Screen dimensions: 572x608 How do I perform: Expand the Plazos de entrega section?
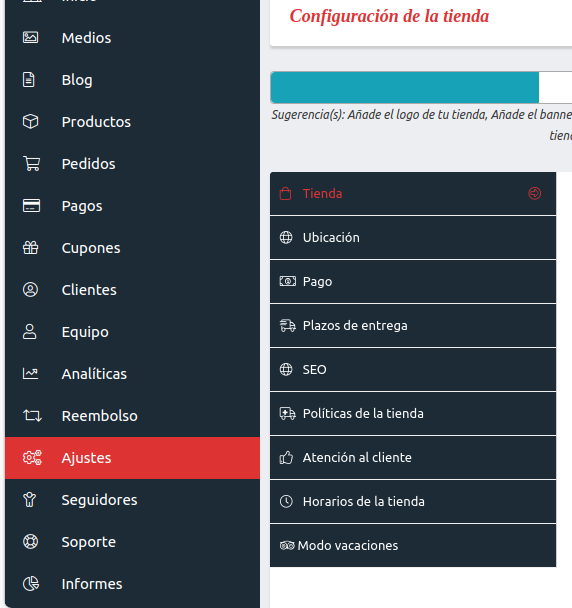click(x=413, y=325)
